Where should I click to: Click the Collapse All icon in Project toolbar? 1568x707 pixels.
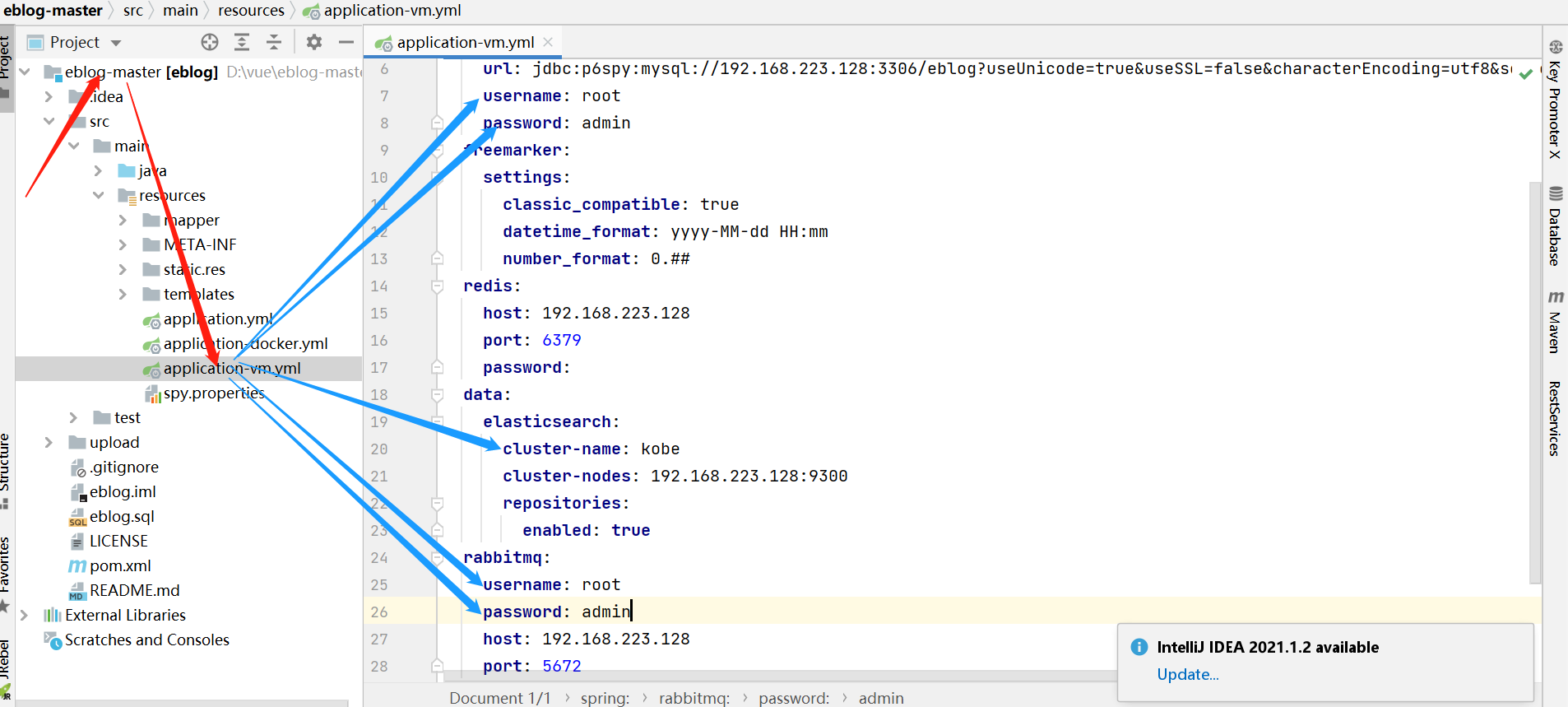pyautogui.click(x=274, y=42)
